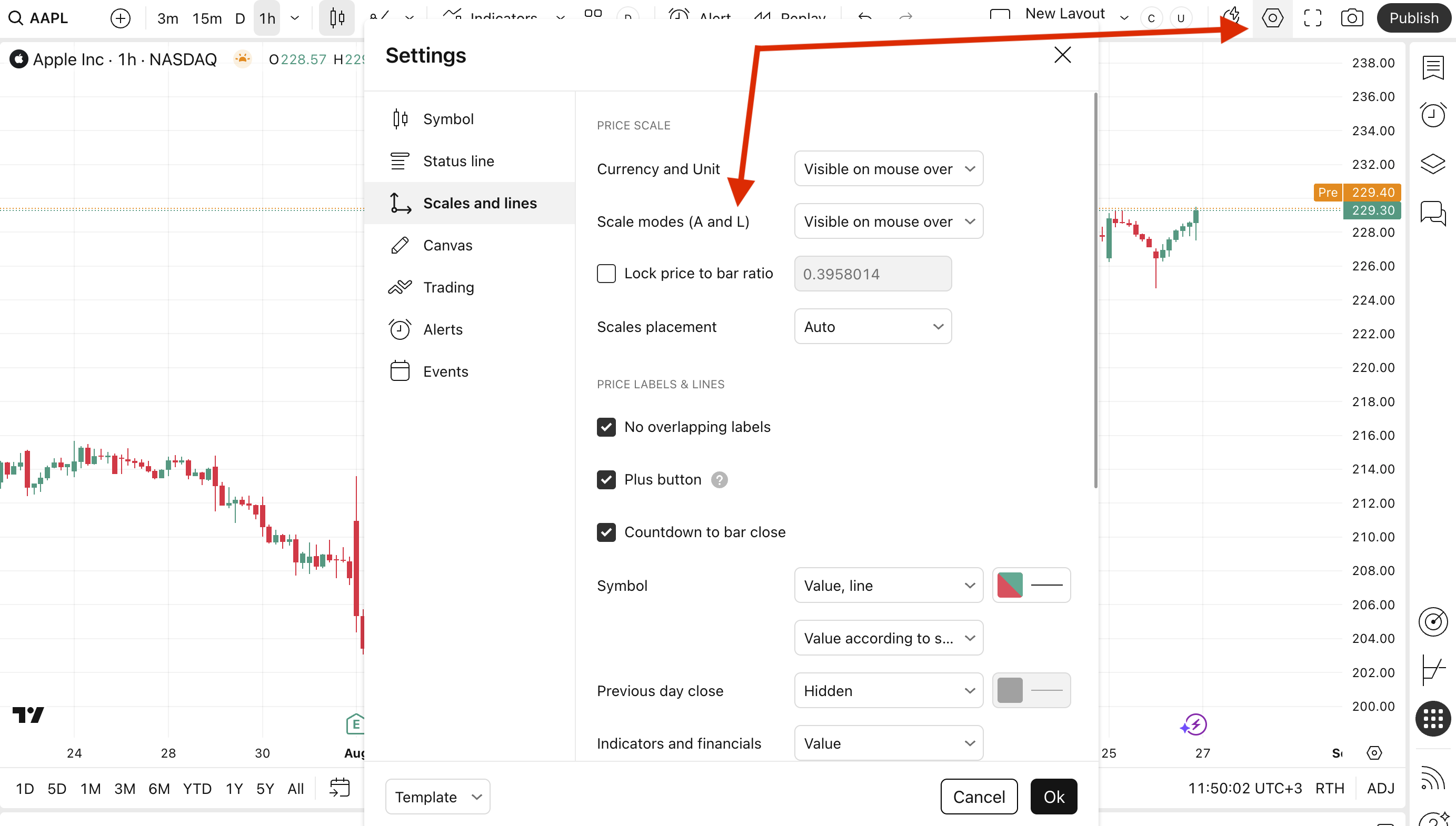
Task: Open the Alerts clock icon in right sidebar
Action: (x=1432, y=115)
